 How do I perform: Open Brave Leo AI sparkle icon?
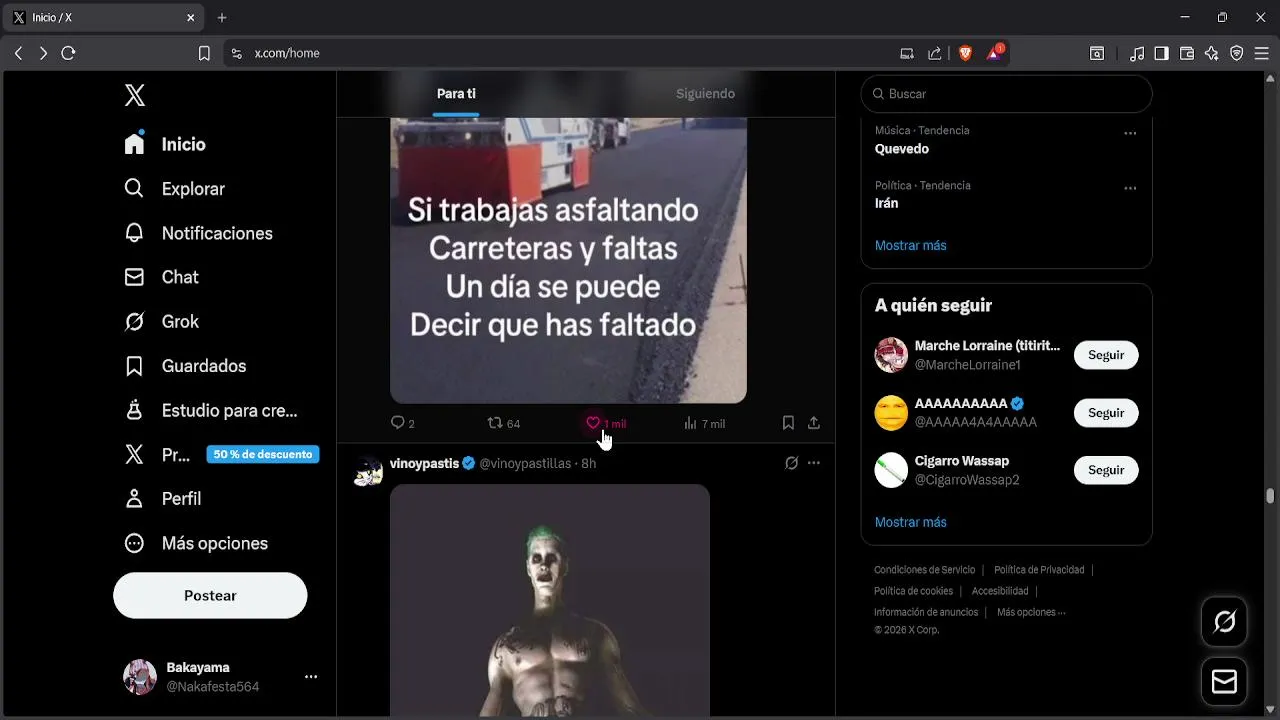tap(1212, 53)
